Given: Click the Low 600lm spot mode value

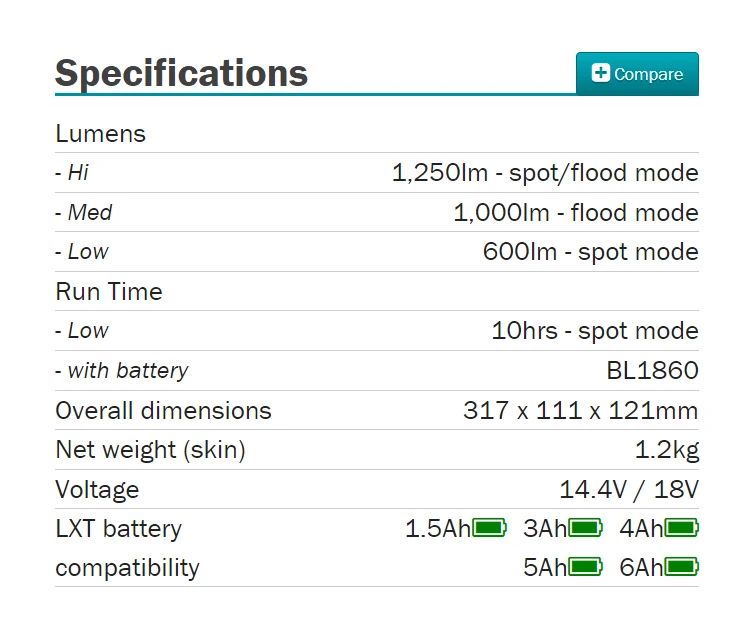Looking at the screenshot, I should 590,252.
